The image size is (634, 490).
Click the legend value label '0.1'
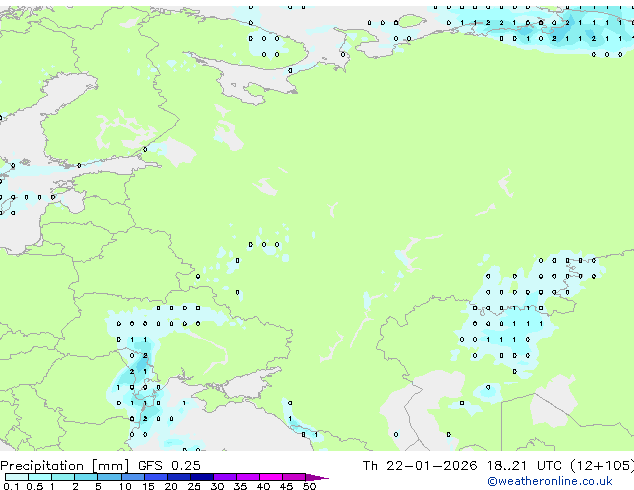[11, 486]
